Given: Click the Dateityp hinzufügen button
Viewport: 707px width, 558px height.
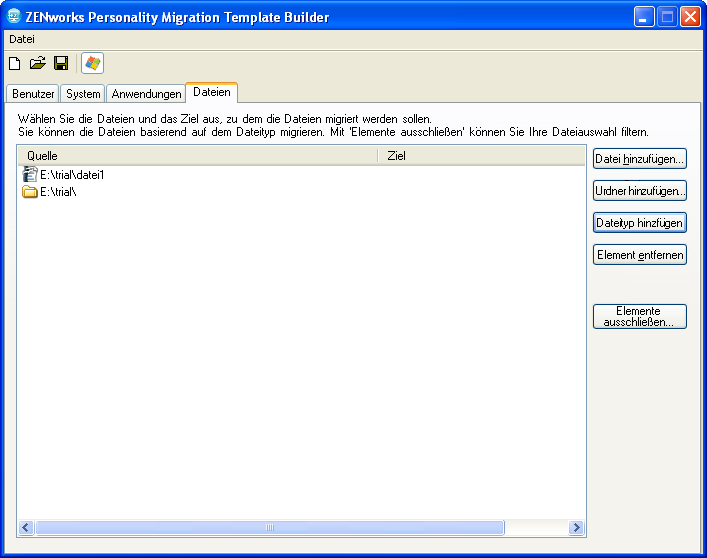Looking at the screenshot, I should coord(639,223).
